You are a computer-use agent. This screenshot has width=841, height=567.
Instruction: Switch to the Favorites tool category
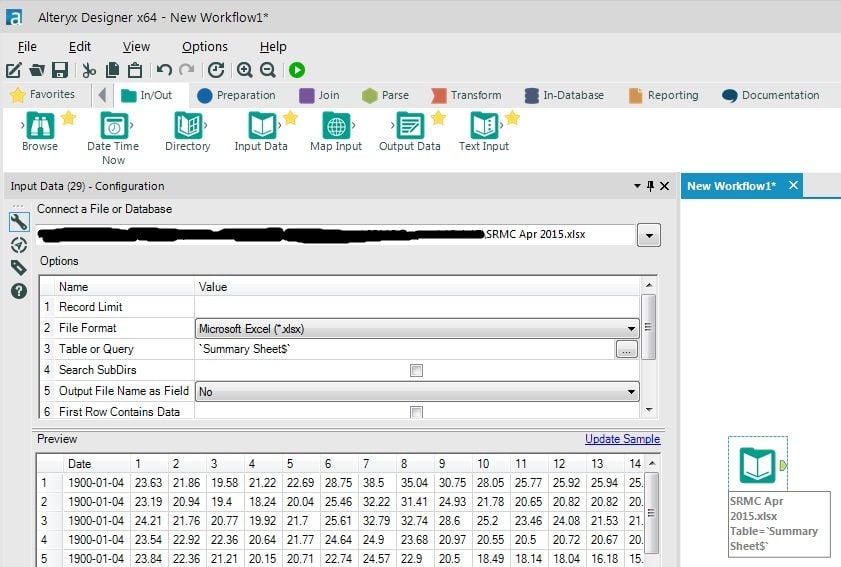click(43, 94)
